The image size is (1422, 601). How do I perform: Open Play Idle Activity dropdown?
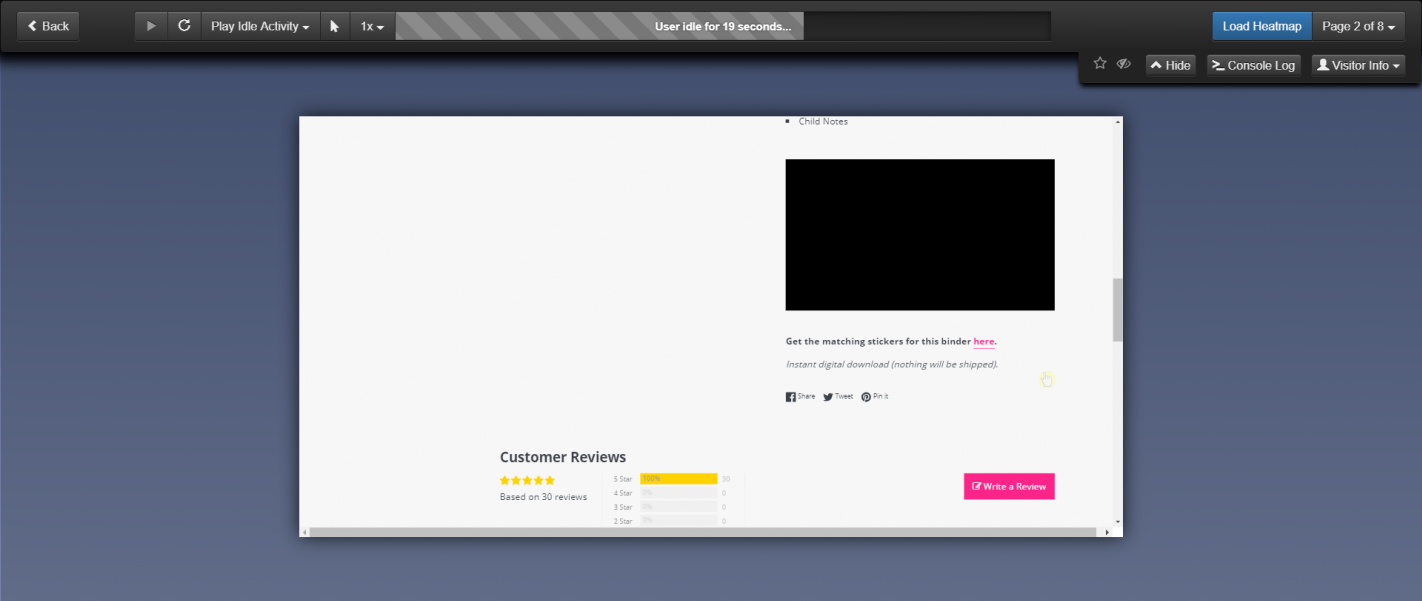click(x=260, y=26)
